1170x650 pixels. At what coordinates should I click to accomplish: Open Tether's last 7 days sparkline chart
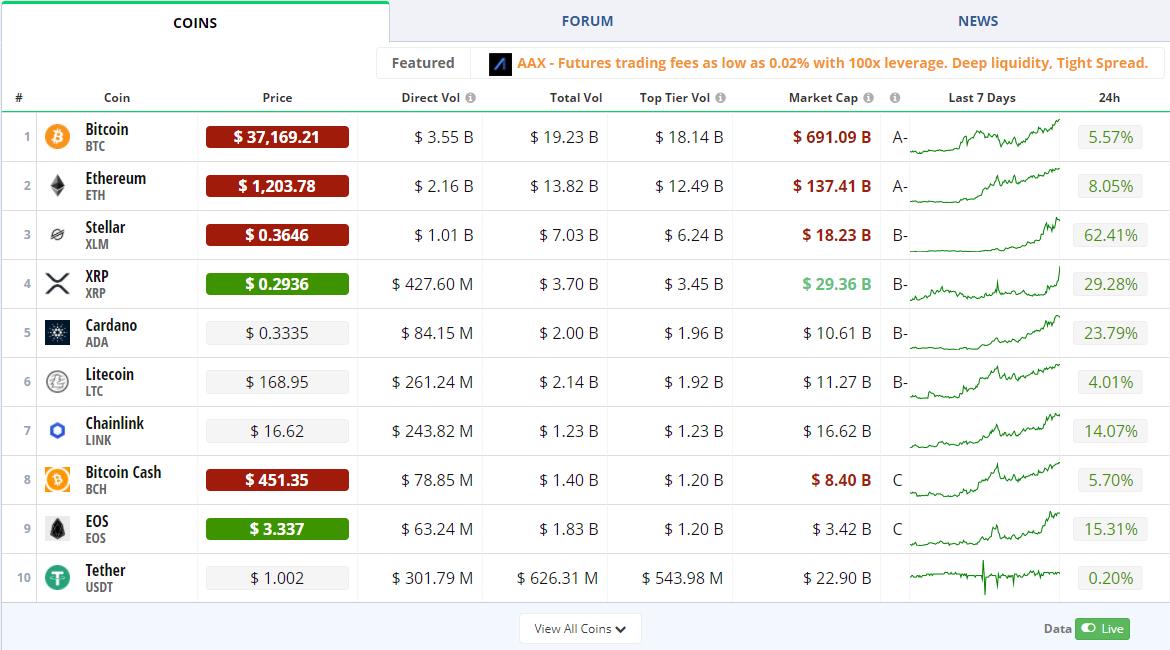pyautogui.click(x=984, y=578)
